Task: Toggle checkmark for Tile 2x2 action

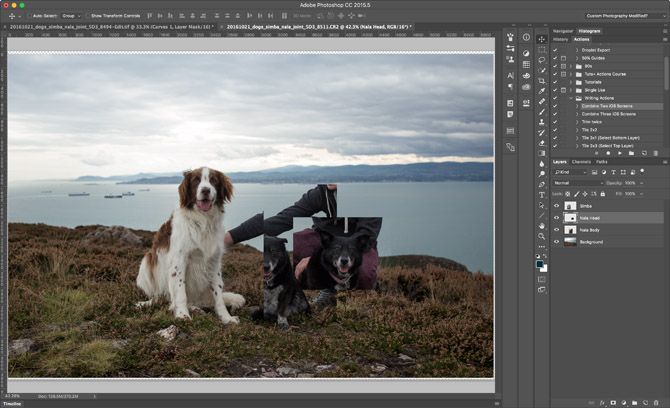Action: [x=555, y=130]
